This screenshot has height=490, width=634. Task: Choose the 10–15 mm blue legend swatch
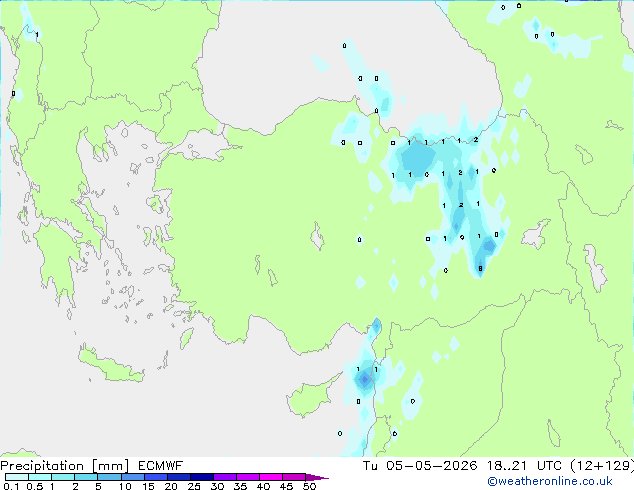pyautogui.click(x=133, y=477)
